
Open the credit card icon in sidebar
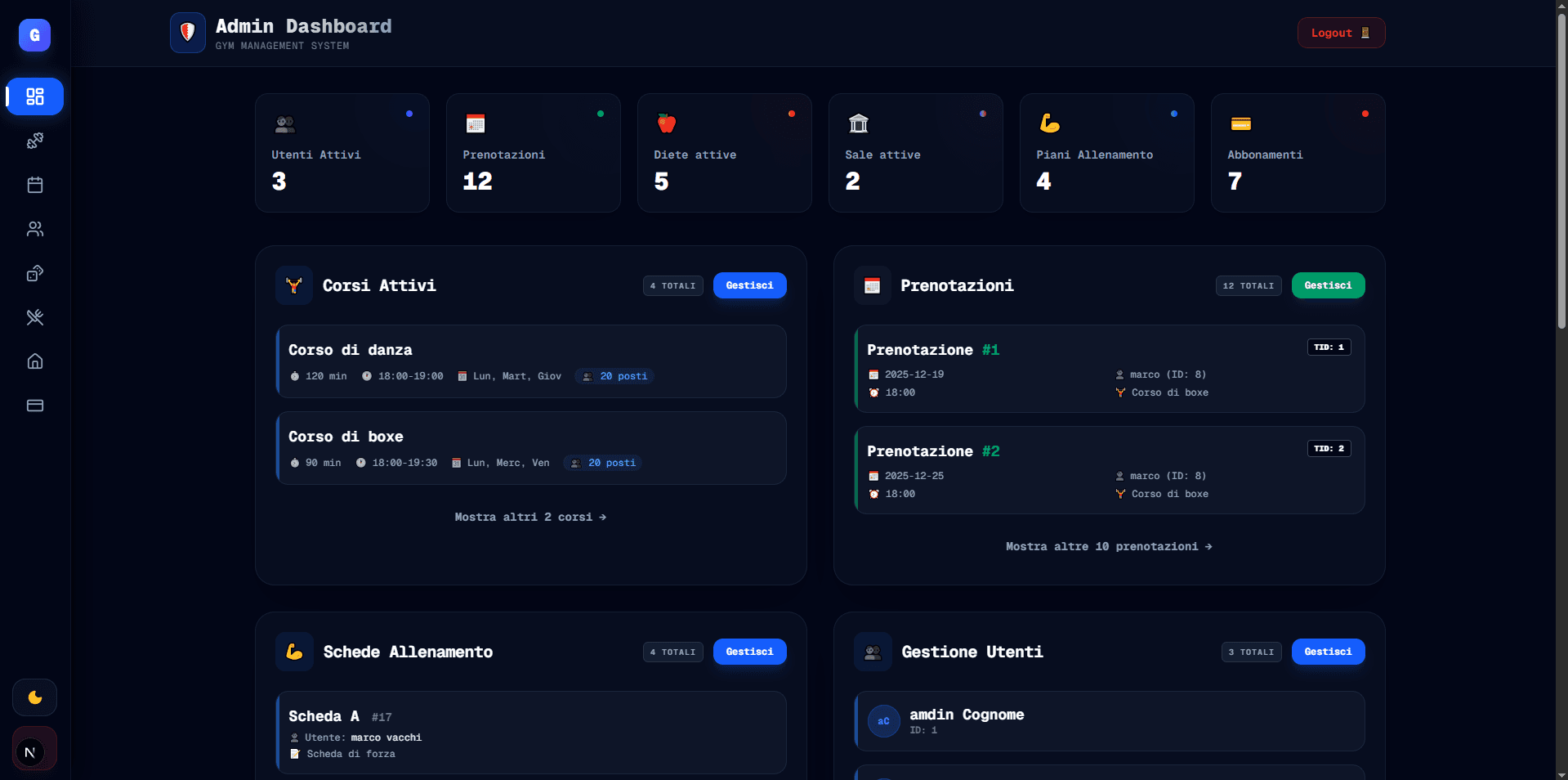tap(34, 406)
